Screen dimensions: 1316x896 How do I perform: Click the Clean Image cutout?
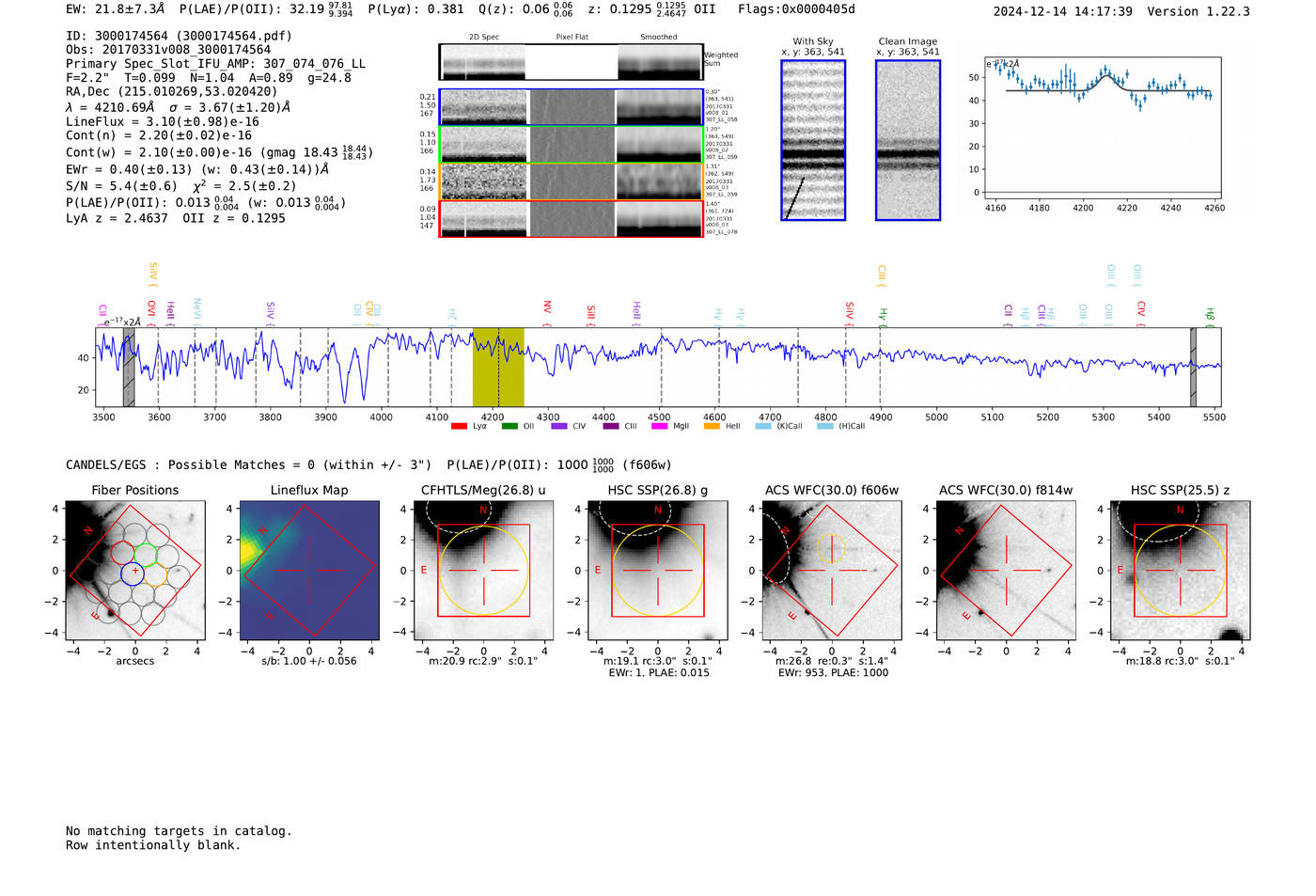click(x=908, y=140)
